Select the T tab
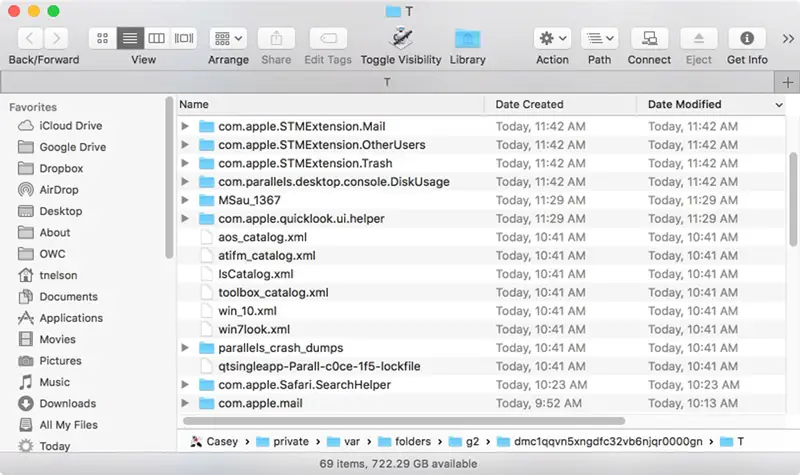Viewport: 800px width, 475px height. [x=387, y=82]
